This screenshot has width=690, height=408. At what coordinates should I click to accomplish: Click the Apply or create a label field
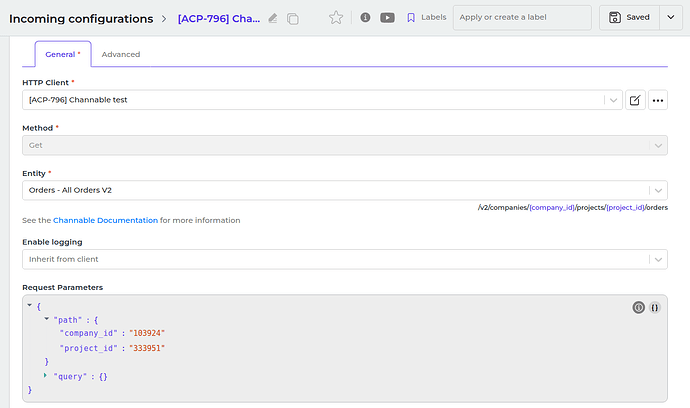click(x=520, y=17)
